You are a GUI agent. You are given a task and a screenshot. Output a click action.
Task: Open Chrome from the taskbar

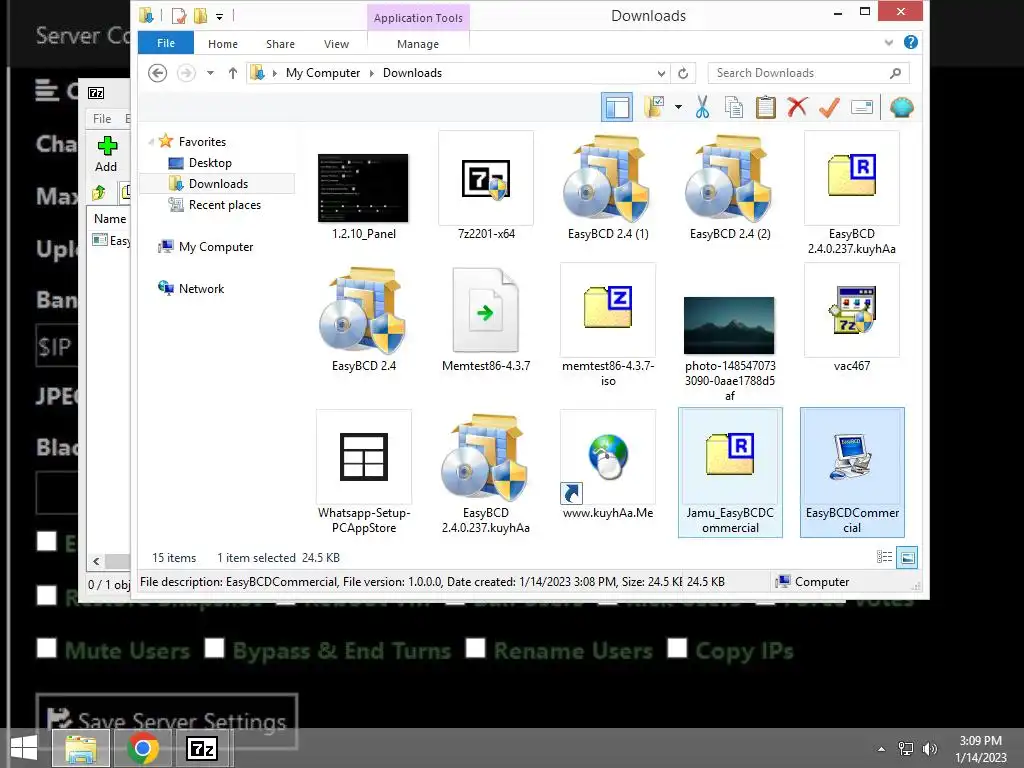pos(143,748)
